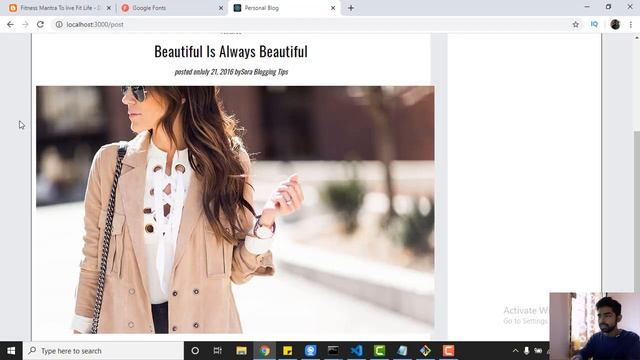Switch to Fitness Mantra tab
This screenshot has width=640, height=360.
click(60, 8)
